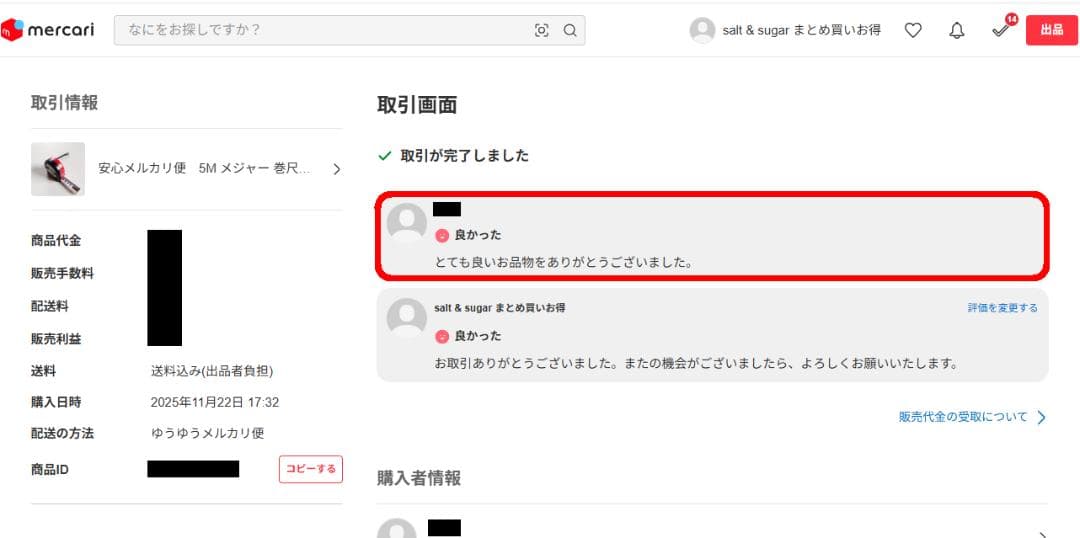Click the 評価を変更する link

pyautogui.click(x=1002, y=308)
